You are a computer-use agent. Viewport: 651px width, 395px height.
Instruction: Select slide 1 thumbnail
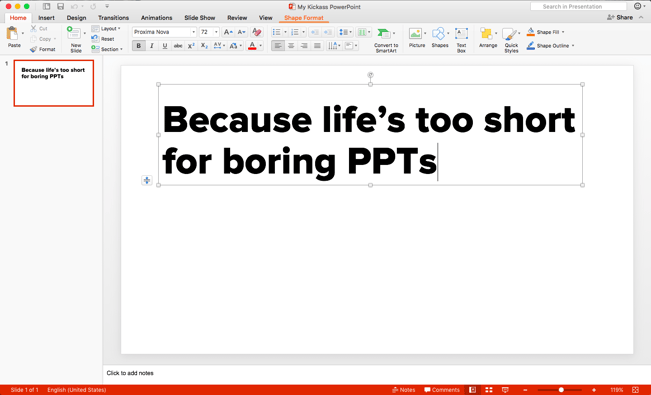click(x=54, y=83)
